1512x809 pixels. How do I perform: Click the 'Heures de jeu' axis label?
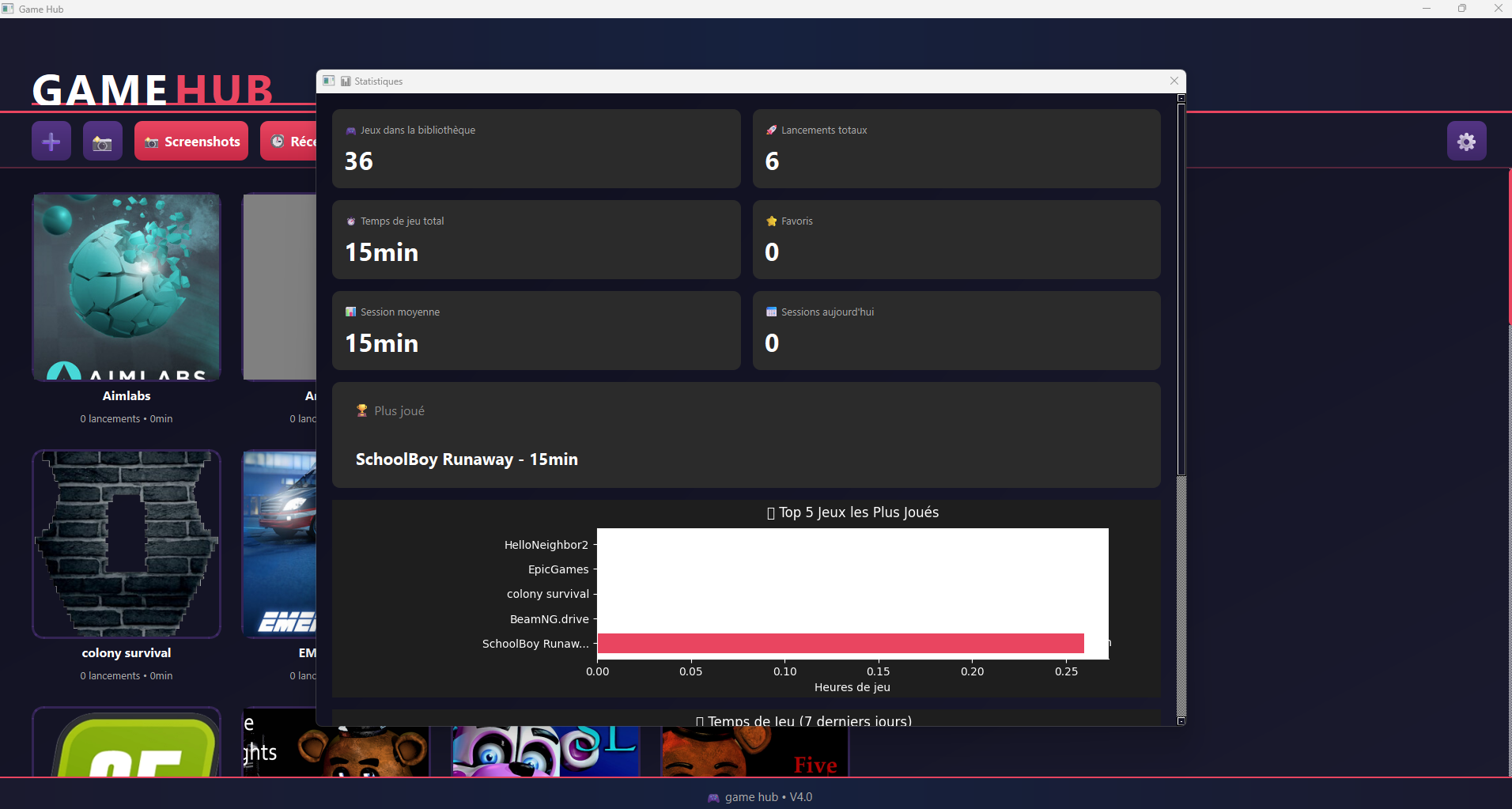point(852,687)
